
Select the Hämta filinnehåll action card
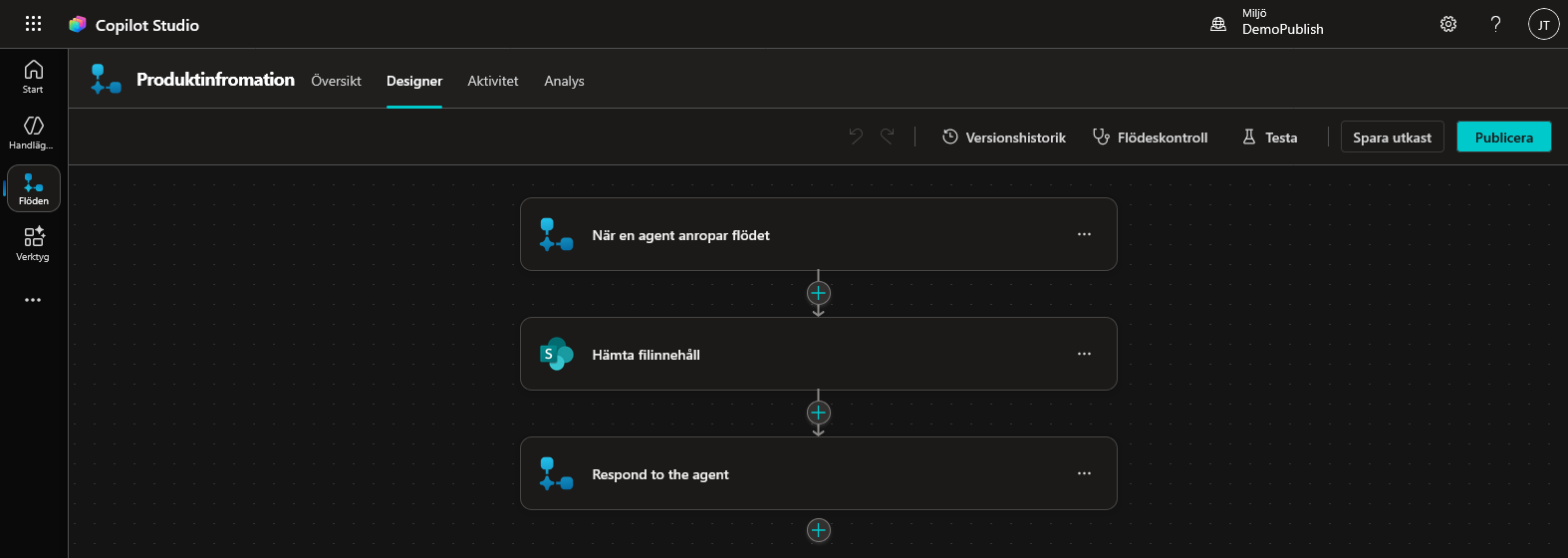[818, 354]
